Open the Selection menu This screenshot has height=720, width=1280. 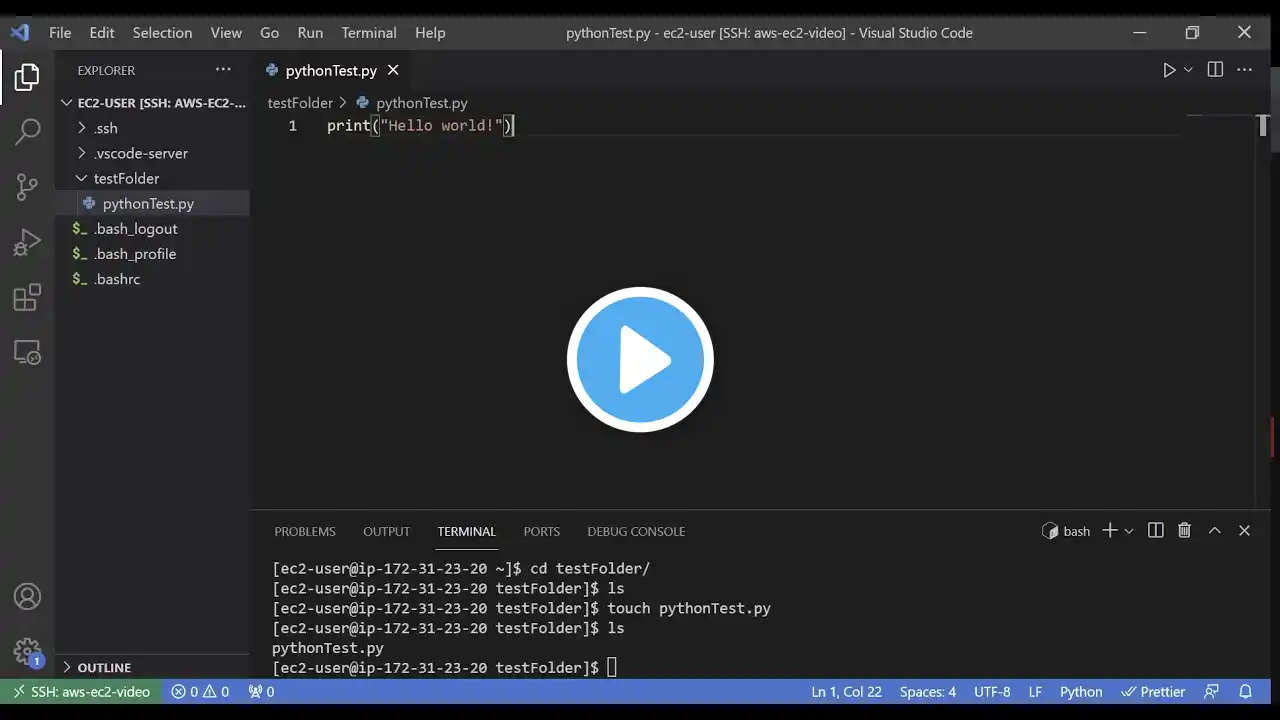(x=162, y=32)
